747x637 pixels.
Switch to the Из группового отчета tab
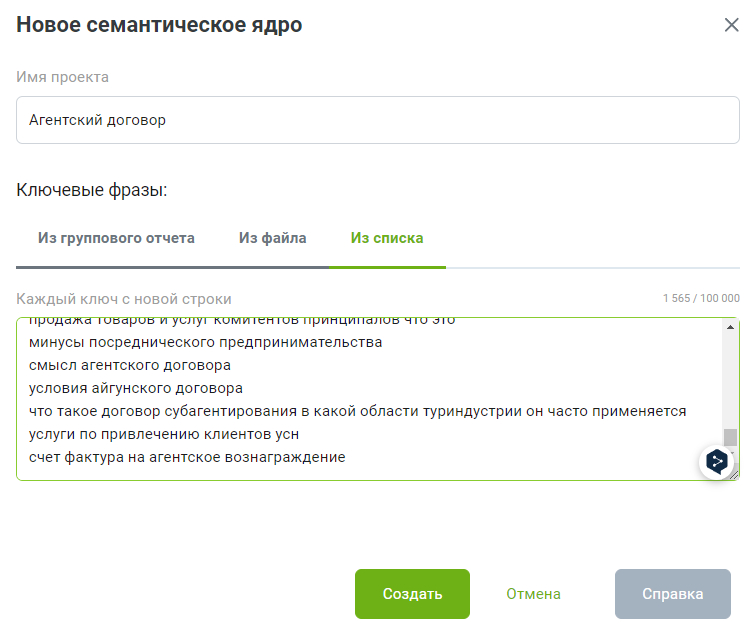(x=116, y=238)
